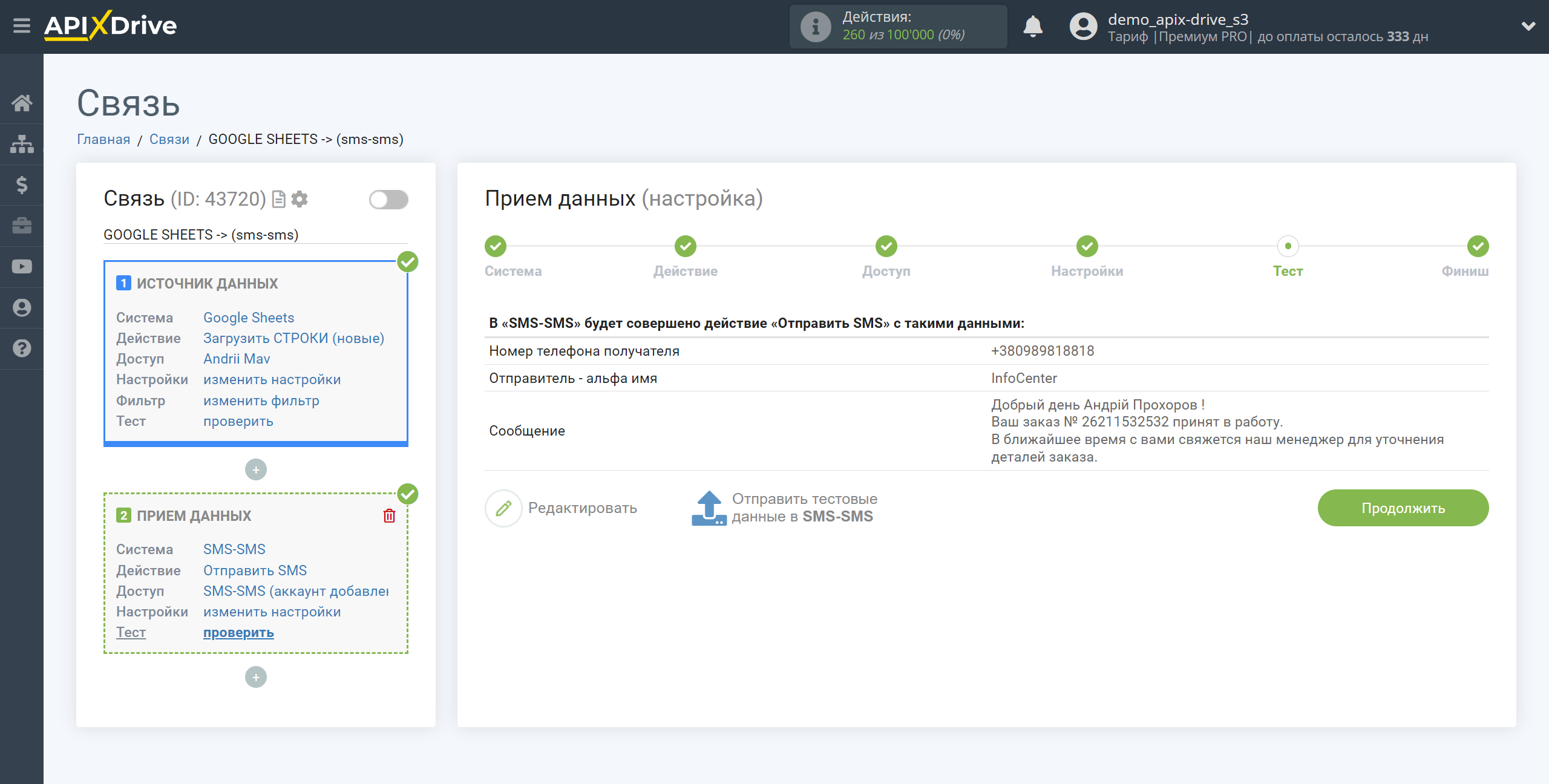This screenshot has height=784, width=1549.
Task: Expand the account dropdown chevron
Action: 1528,26
